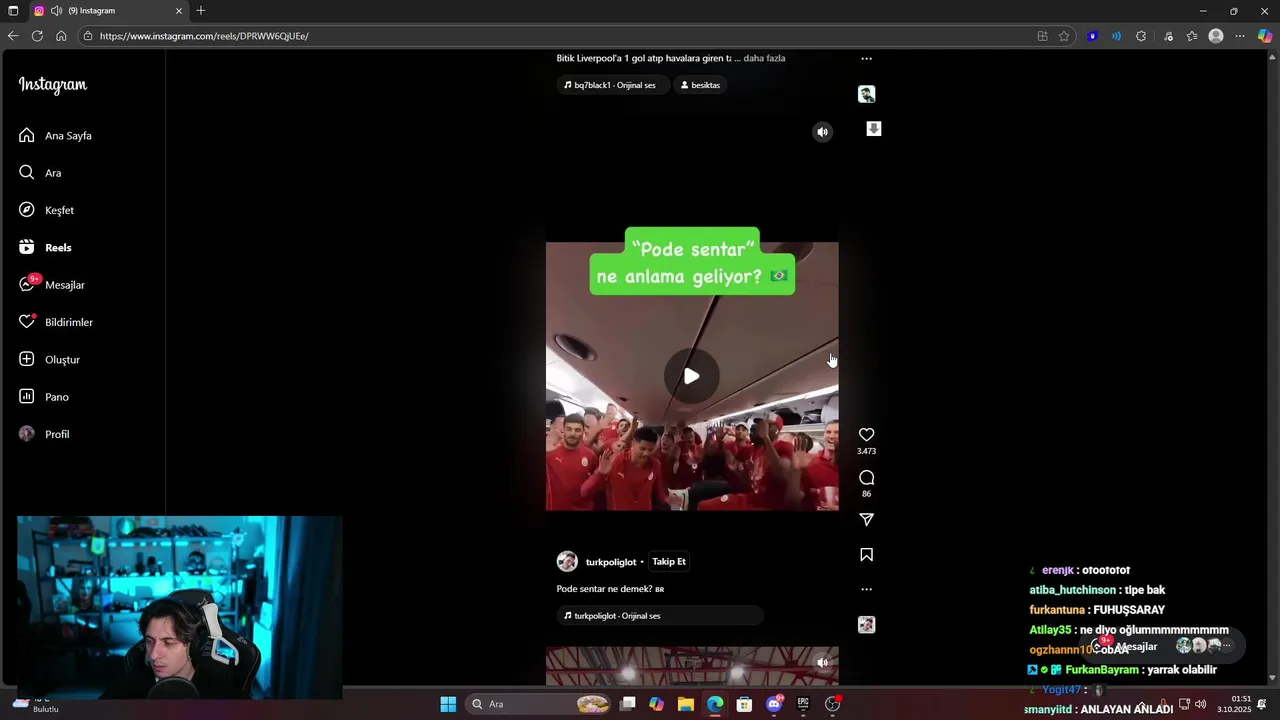Open Windows Start menu
1280x720 pixels.
pyautogui.click(x=448, y=704)
